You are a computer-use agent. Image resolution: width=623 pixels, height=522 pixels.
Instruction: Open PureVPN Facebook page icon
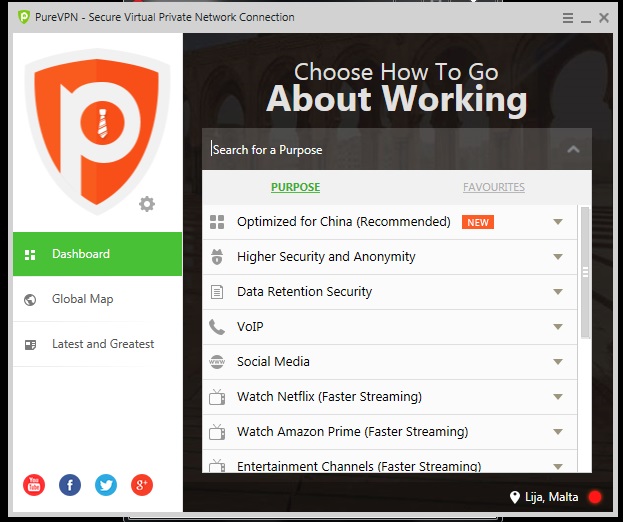pyautogui.click(x=70, y=485)
